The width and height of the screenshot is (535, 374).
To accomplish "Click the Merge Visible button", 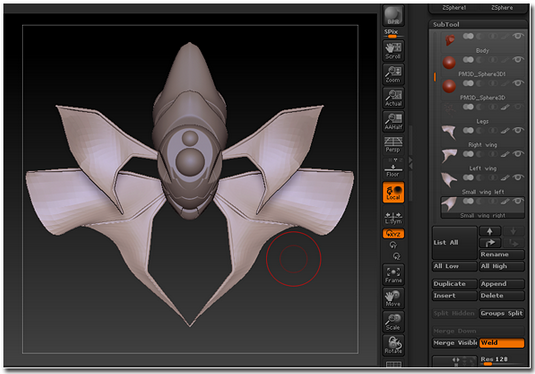I will tap(454, 343).
